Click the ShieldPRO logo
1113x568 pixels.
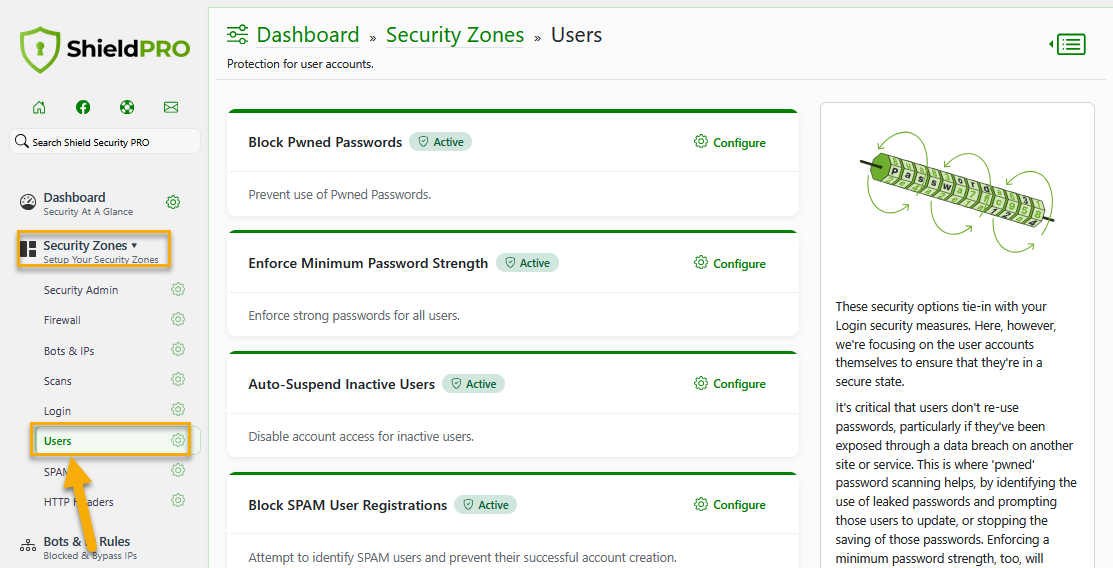click(105, 49)
